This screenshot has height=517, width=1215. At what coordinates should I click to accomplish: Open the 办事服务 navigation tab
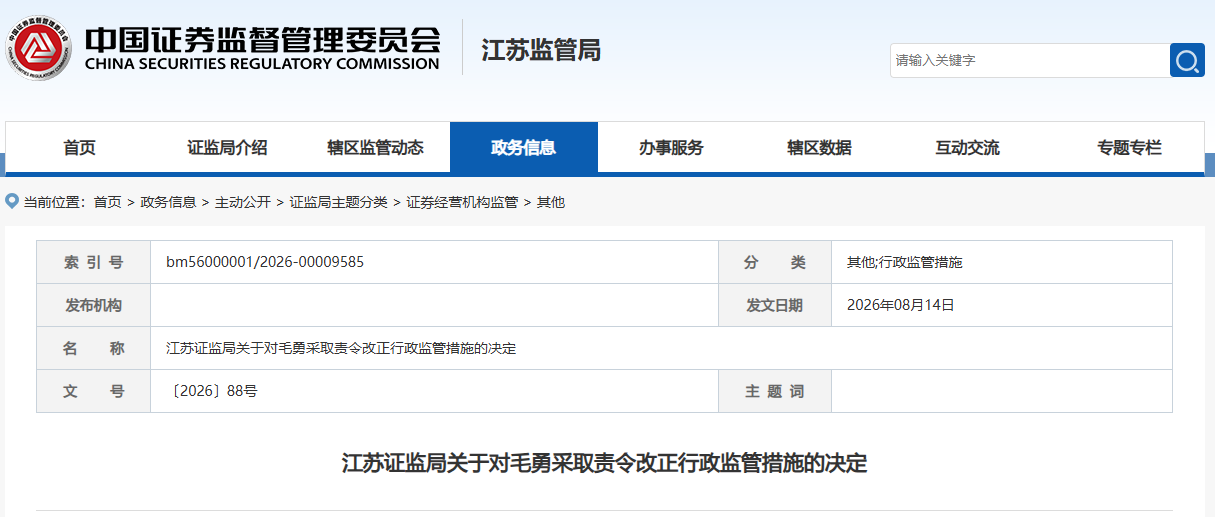tap(672, 148)
